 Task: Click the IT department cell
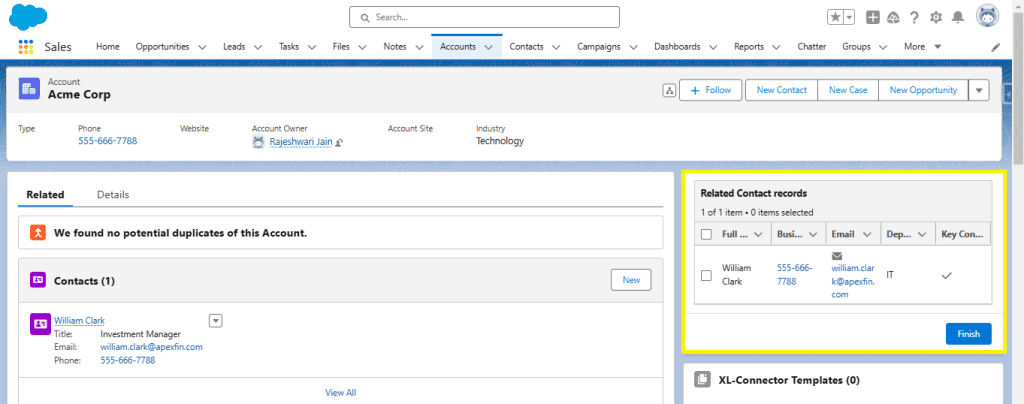pos(890,275)
